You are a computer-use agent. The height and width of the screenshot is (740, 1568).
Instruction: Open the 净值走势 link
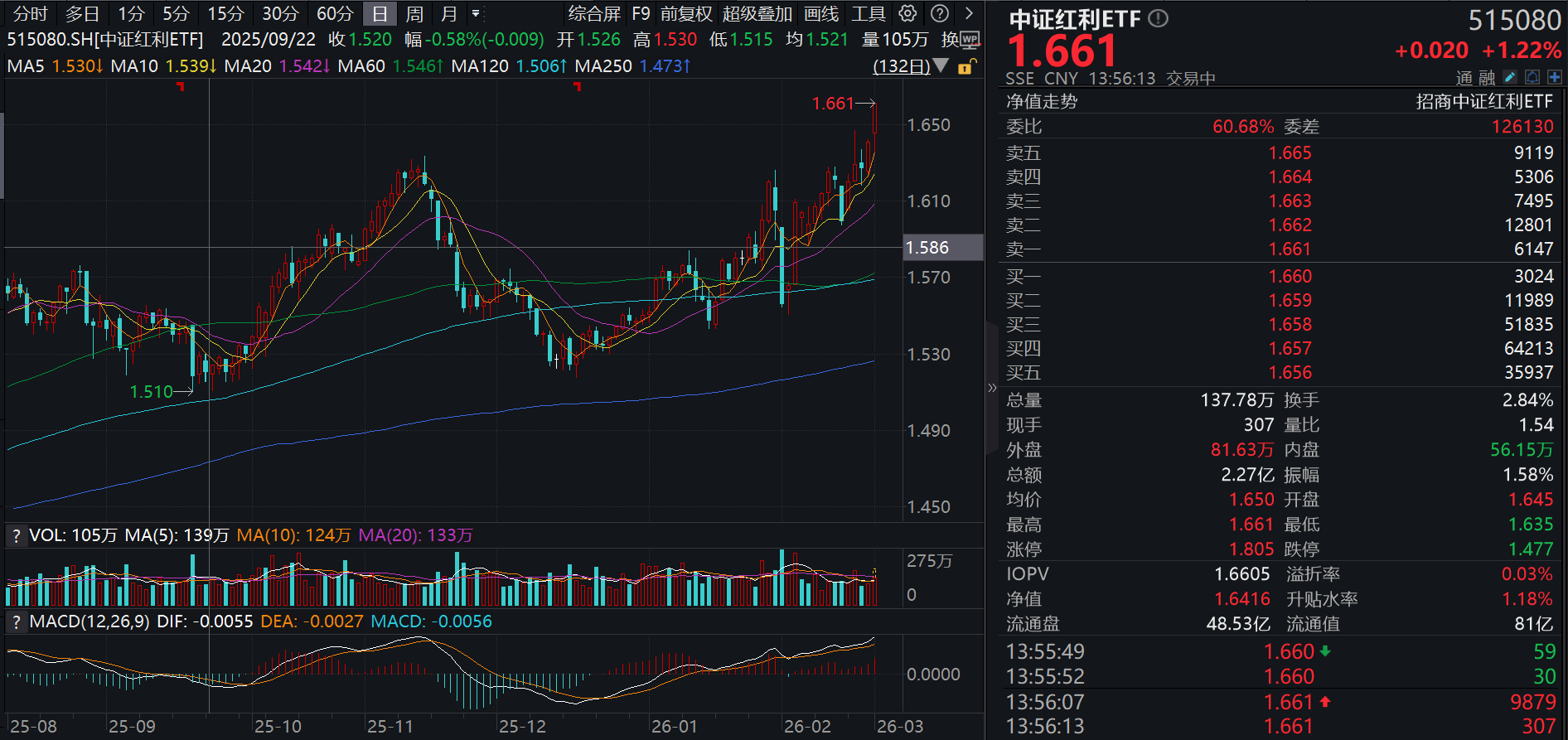tap(1042, 102)
